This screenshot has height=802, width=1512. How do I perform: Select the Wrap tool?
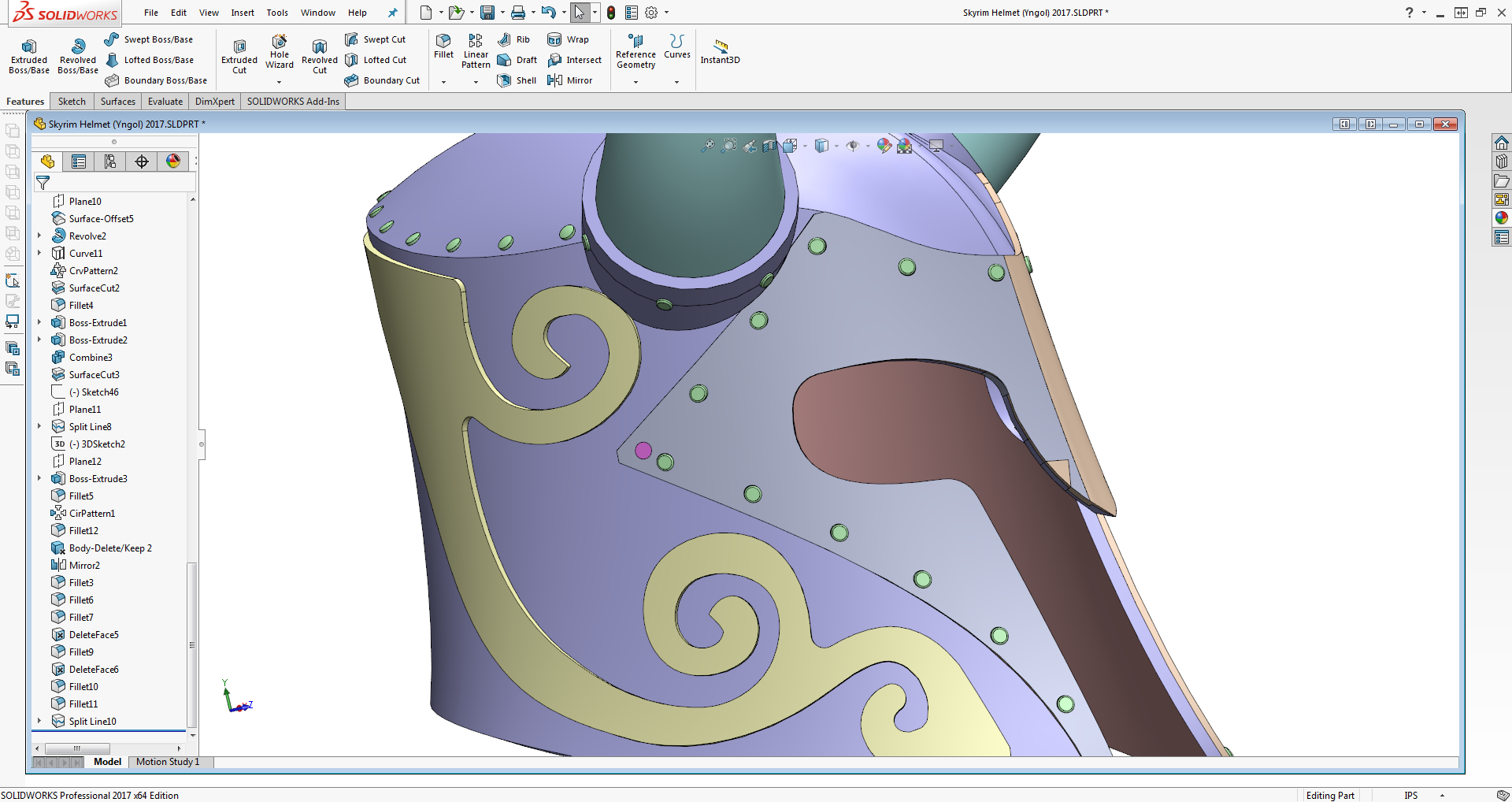[x=568, y=39]
